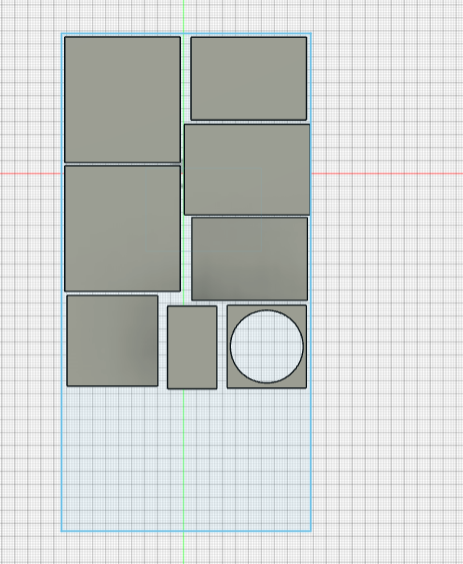Click inside the circular hole cutout

pyautogui.click(x=267, y=346)
